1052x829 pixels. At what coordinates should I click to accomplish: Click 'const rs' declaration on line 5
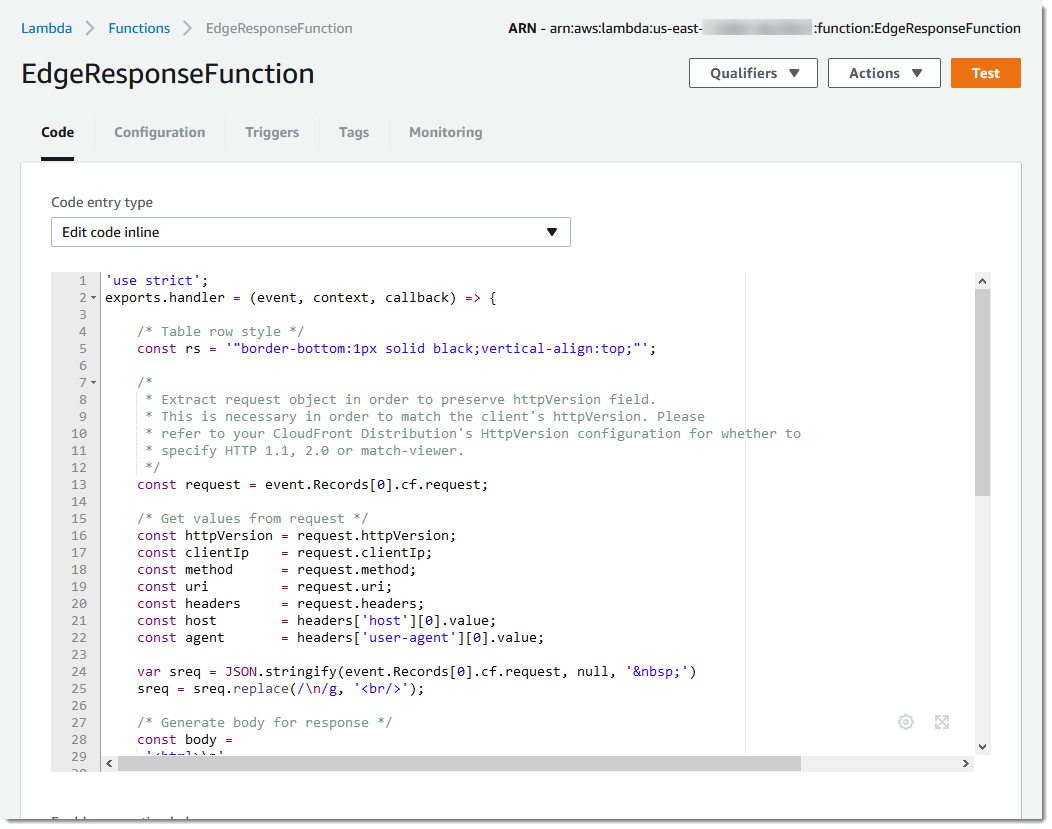tap(169, 349)
